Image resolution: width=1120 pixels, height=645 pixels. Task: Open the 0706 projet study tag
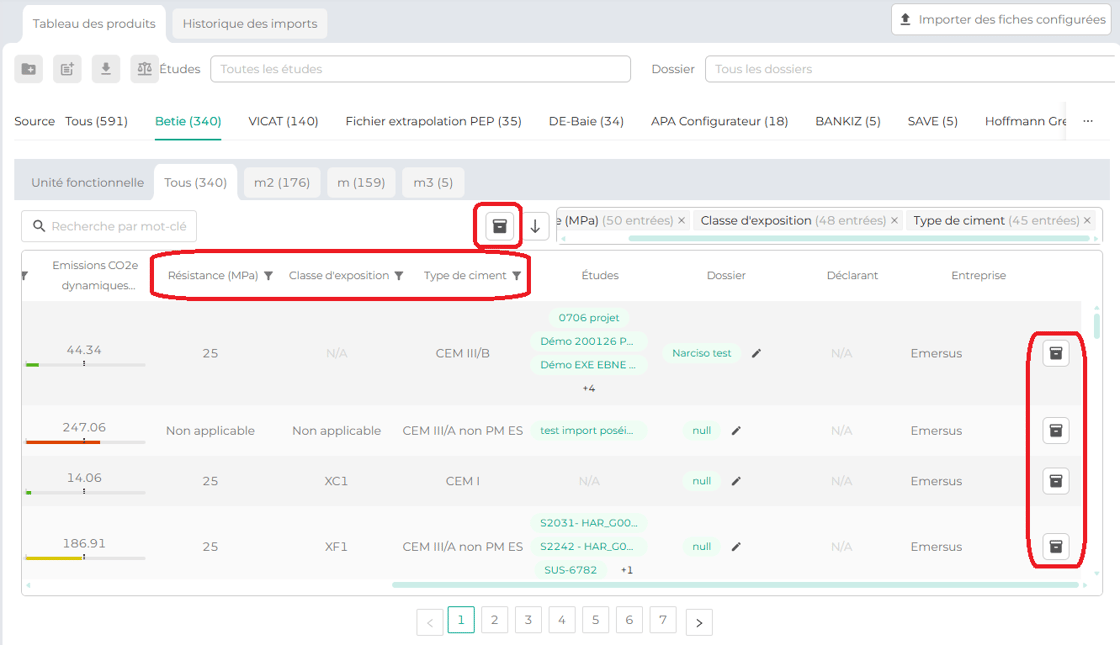tap(589, 318)
